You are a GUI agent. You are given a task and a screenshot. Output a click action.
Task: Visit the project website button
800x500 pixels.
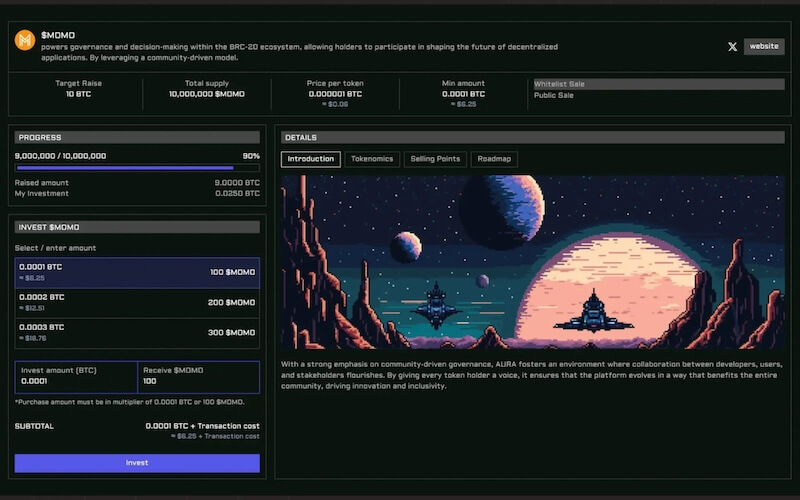click(x=764, y=46)
